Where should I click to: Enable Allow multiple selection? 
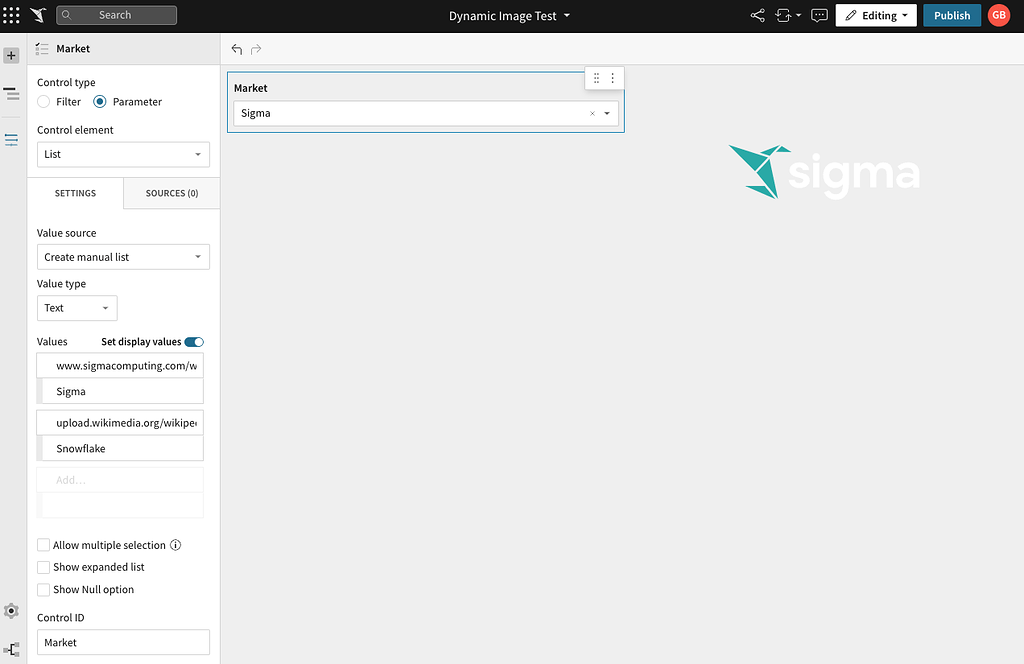point(43,545)
